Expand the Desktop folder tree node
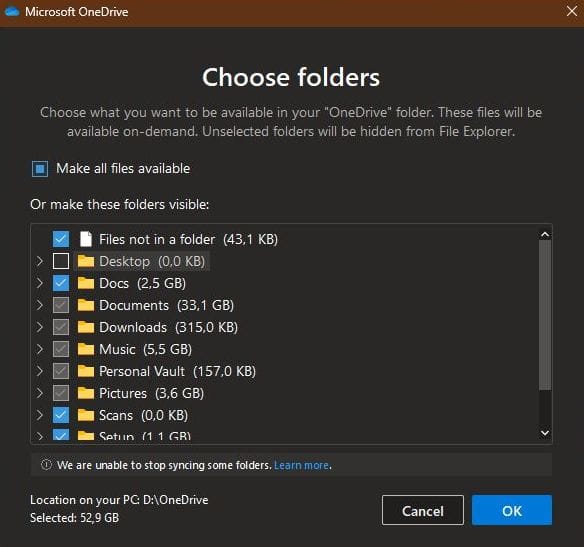584x547 pixels. click(40, 261)
